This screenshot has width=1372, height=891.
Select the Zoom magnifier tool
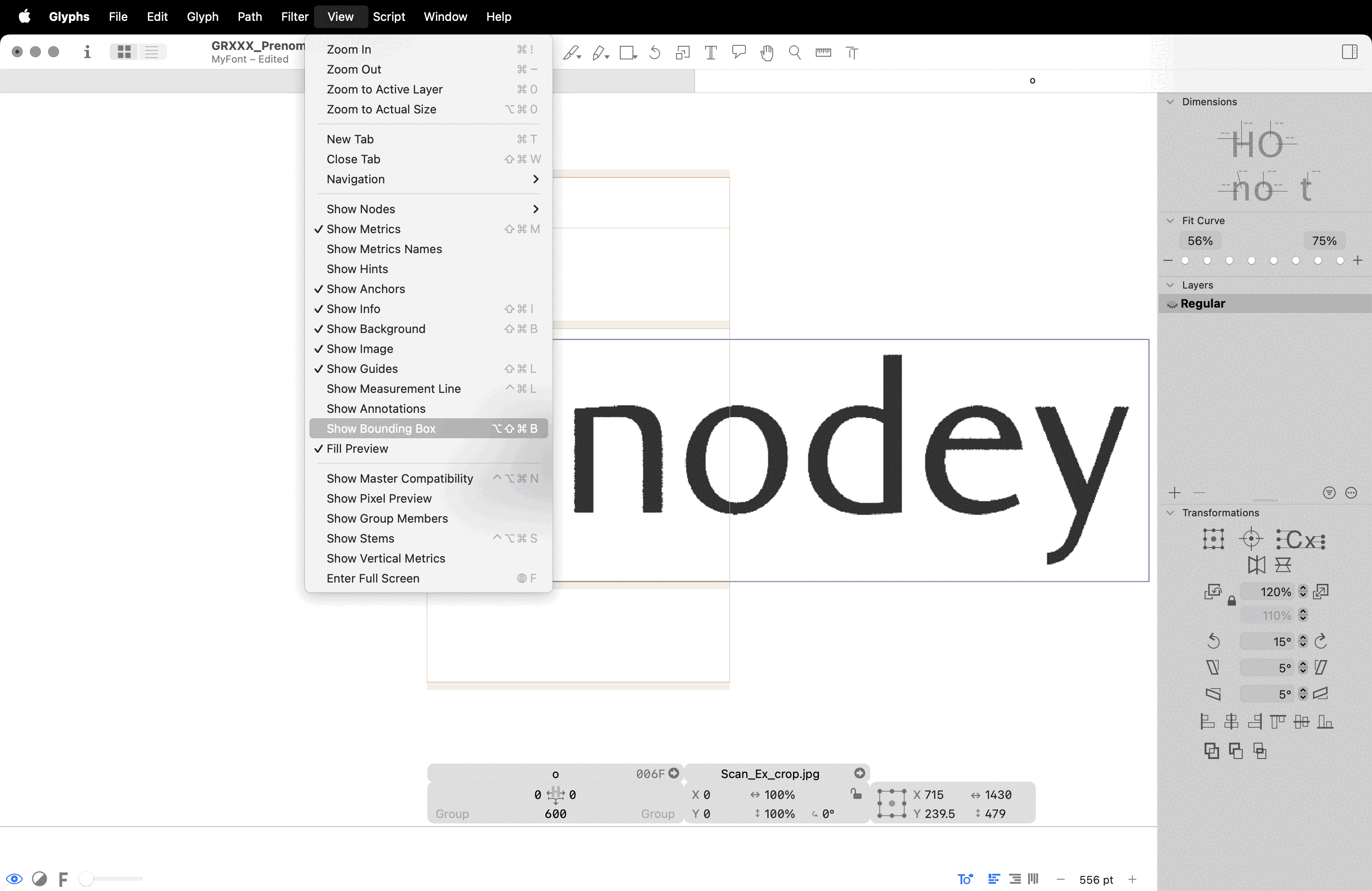795,53
